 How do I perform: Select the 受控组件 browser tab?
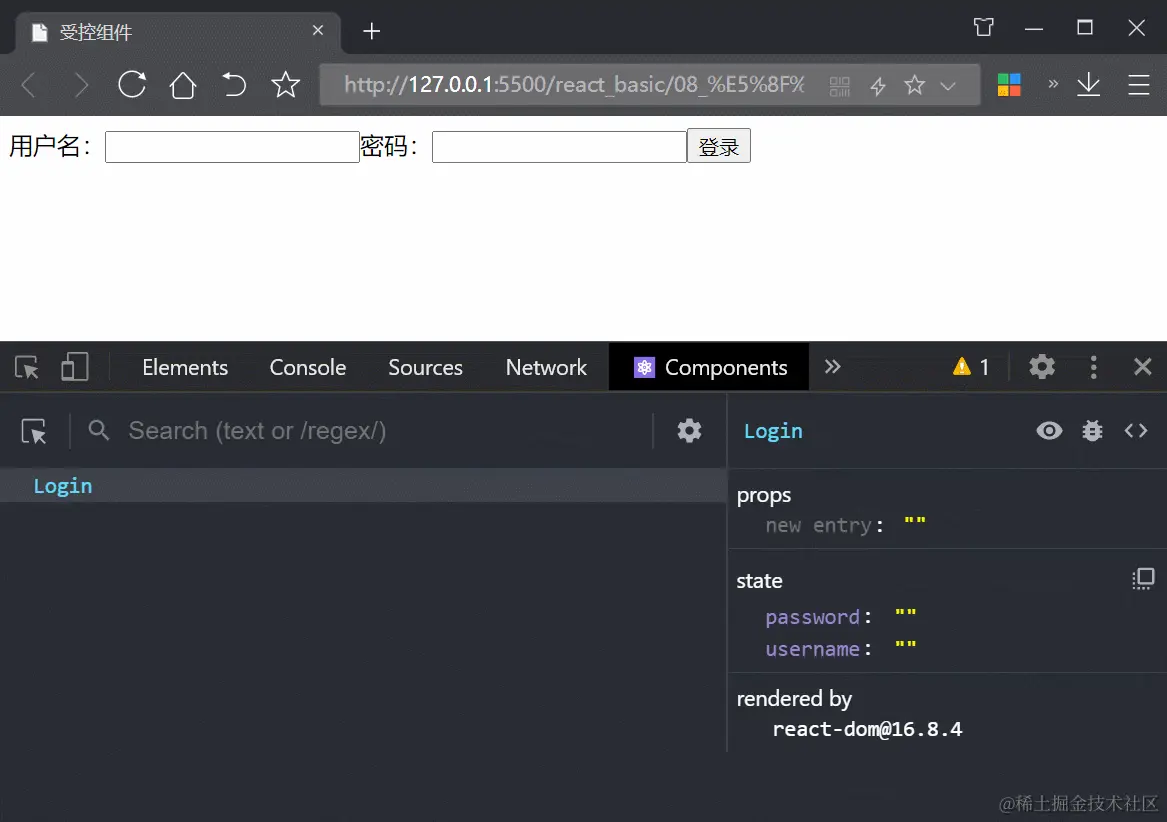click(178, 32)
